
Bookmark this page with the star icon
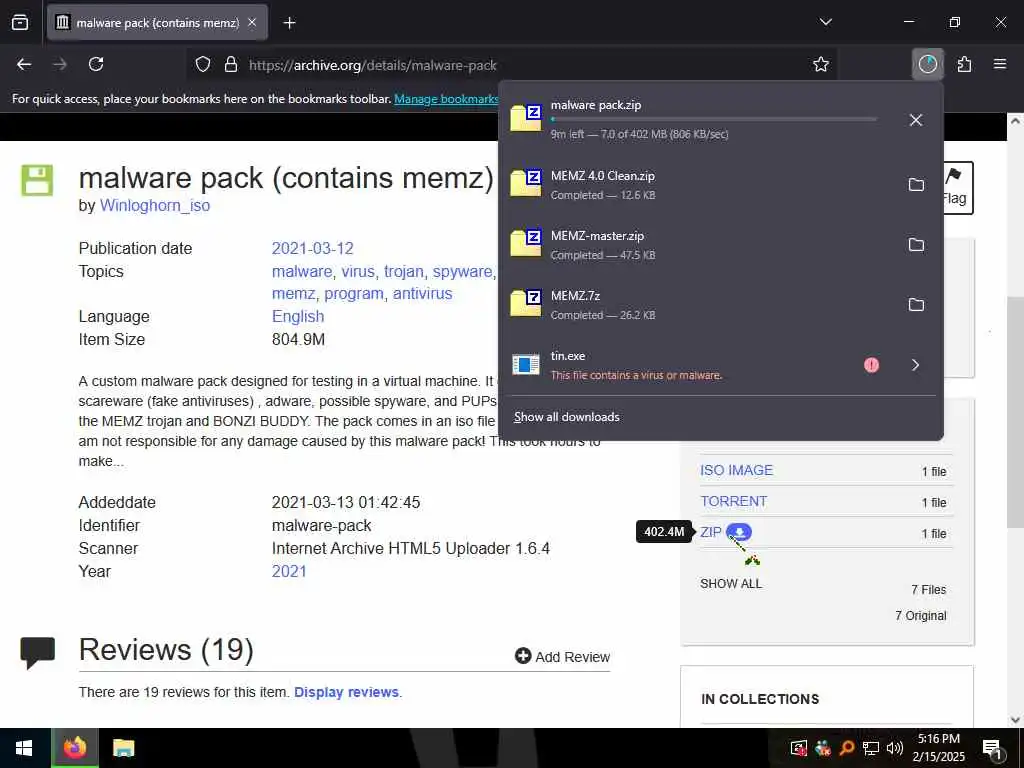821,64
